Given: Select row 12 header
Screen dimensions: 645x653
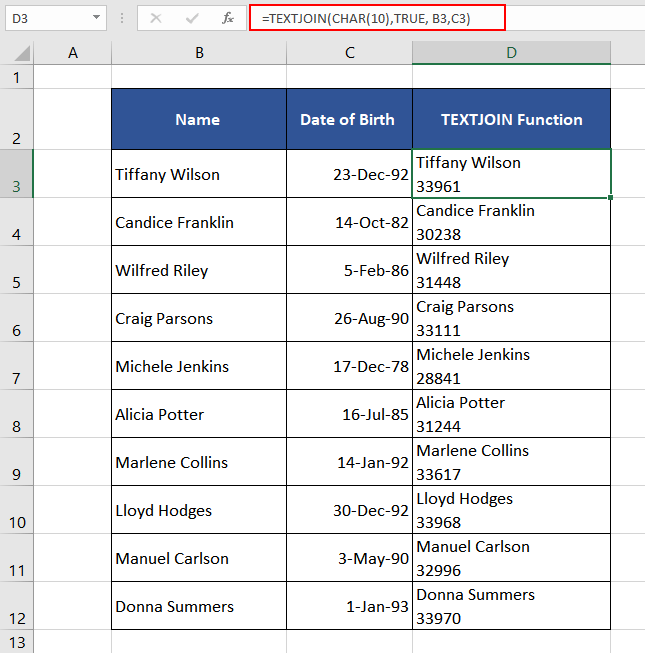Looking at the screenshot, I should pyautogui.click(x=17, y=606).
